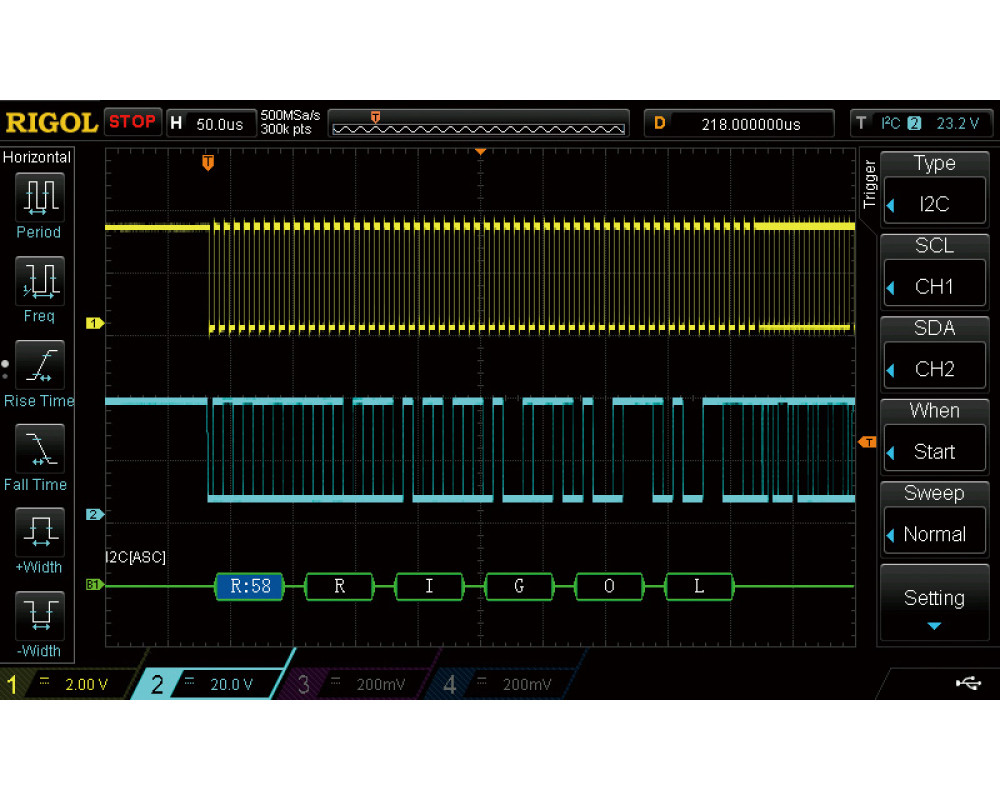Click the Horizontal menu title
Screen dimensions: 1000x800
36,157
